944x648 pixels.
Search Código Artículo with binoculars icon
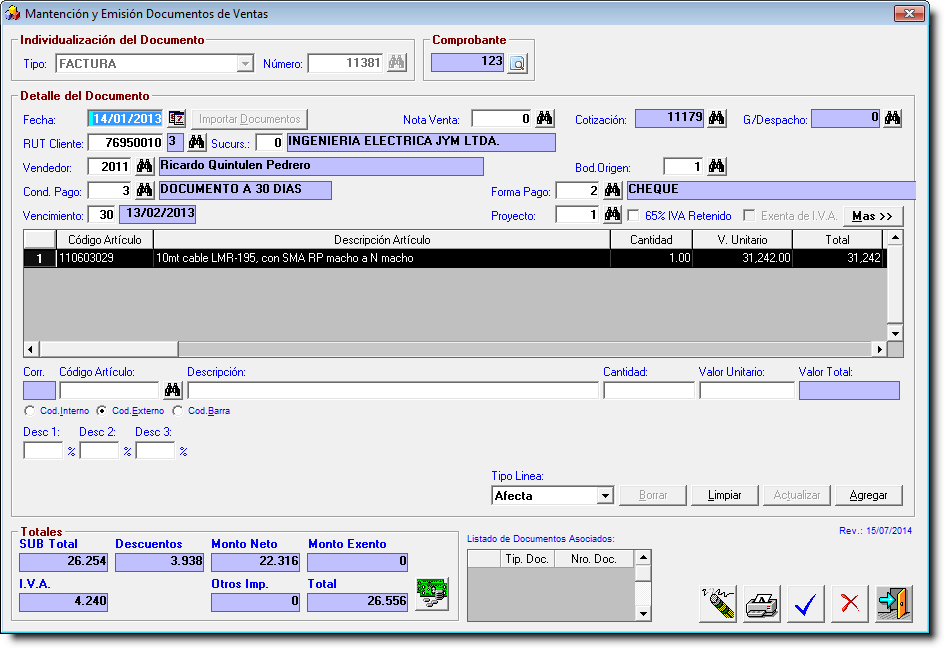173,390
